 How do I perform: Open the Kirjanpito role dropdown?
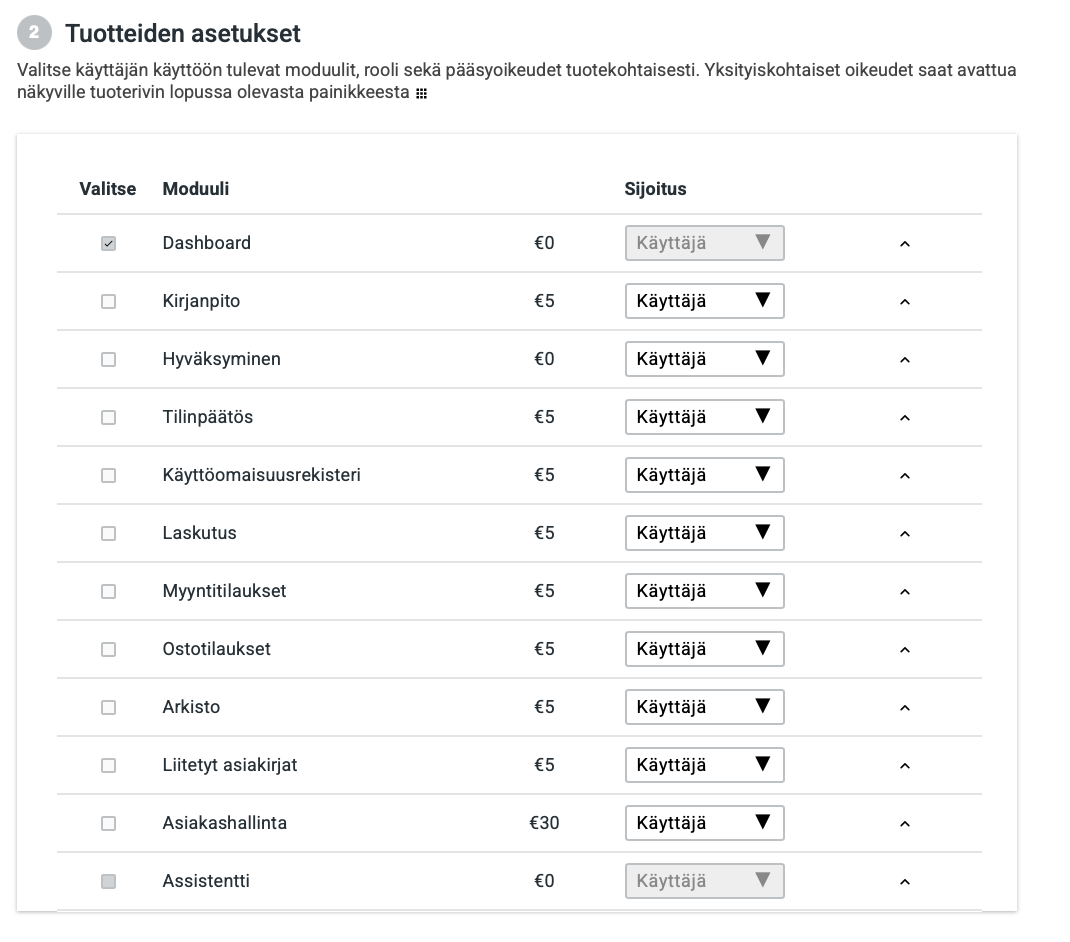pyautogui.click(x=704, y=301)
